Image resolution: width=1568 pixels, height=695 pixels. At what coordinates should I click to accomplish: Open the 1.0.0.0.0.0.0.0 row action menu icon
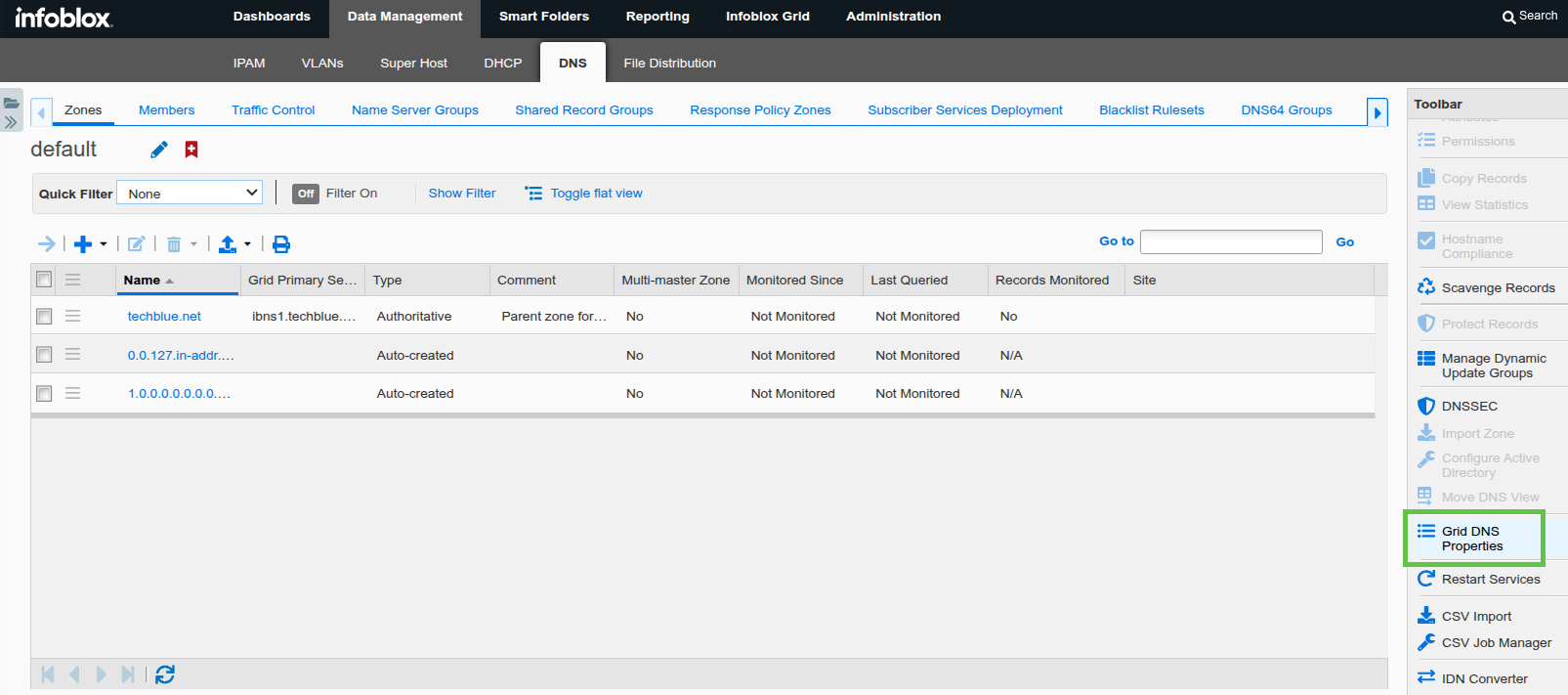point(72,393)
